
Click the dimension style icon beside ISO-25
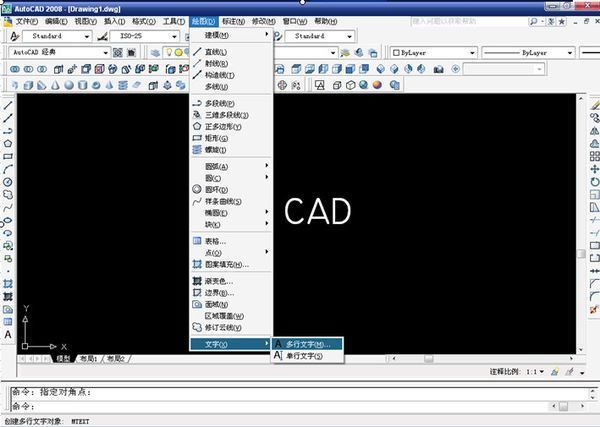[102, 36]
